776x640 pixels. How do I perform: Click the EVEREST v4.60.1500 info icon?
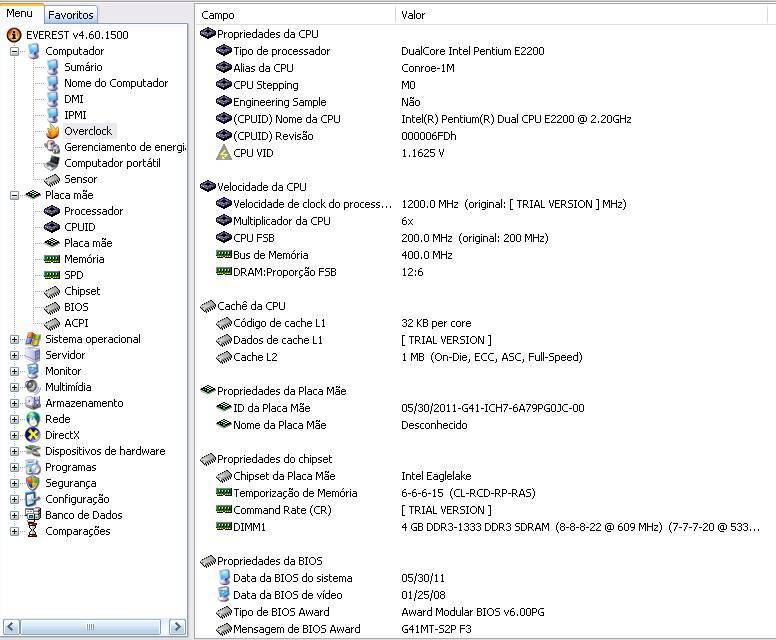click(14, 35)
